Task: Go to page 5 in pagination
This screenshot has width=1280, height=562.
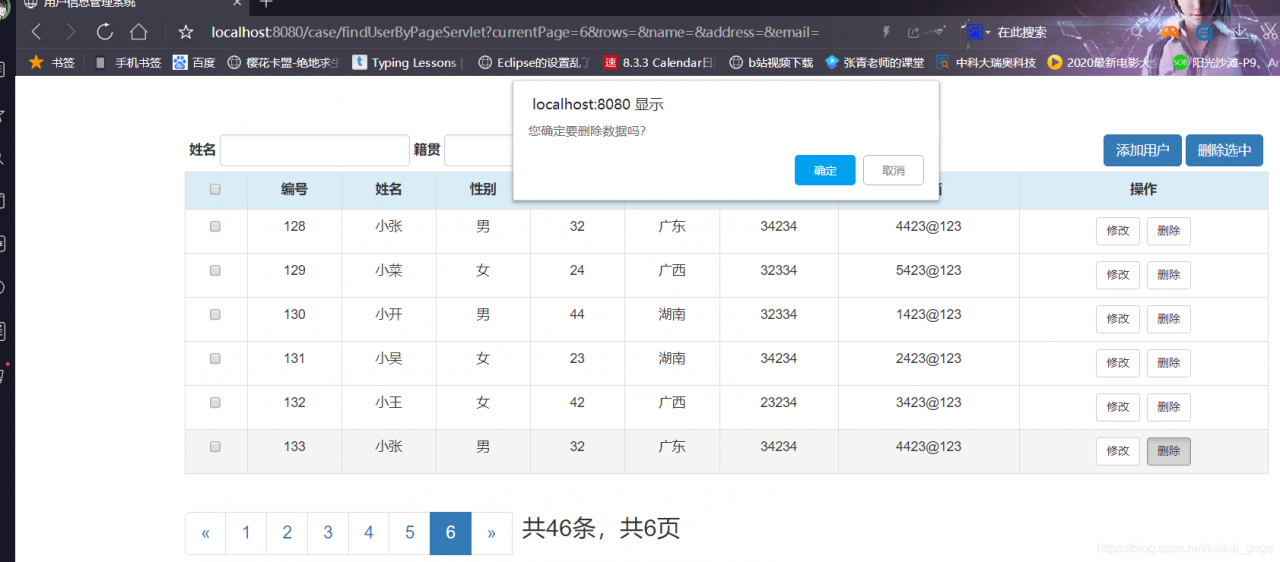Action: click(x=410, y=533)
